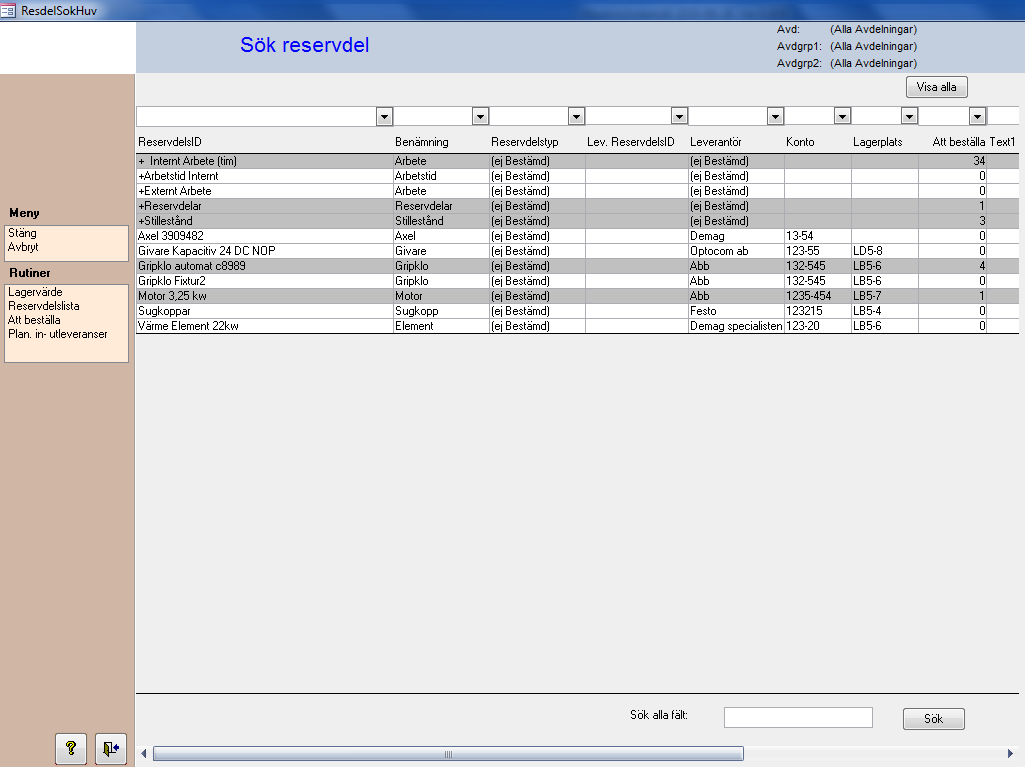Viewport: 1025px width, 767px height.
Task: Click the exit door icon
Action: coord(111,748)
